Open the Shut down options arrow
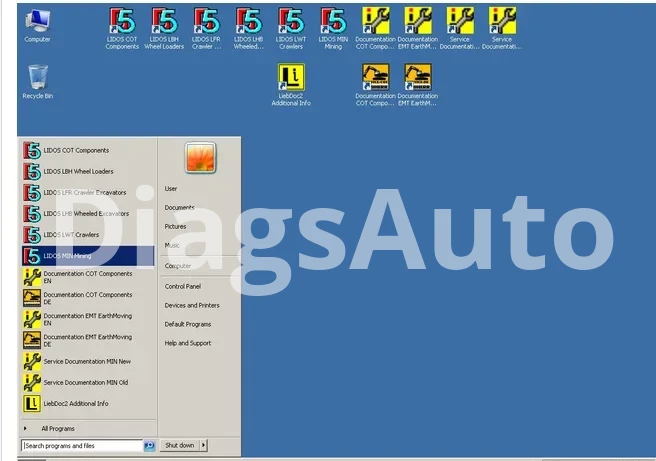 [x=203, y=446]
